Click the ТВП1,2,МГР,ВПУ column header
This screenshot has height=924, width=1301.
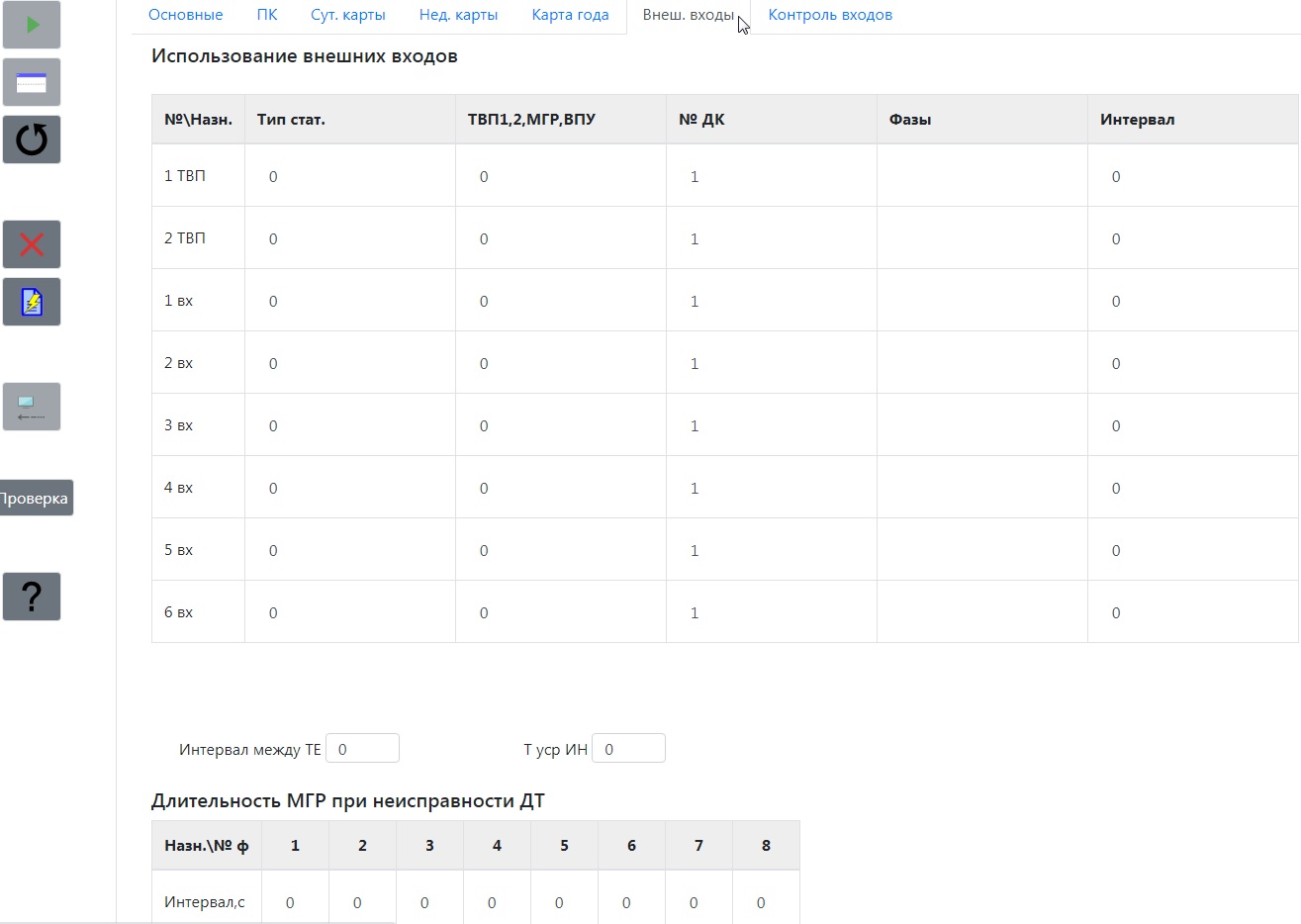[x=561, y=120]
